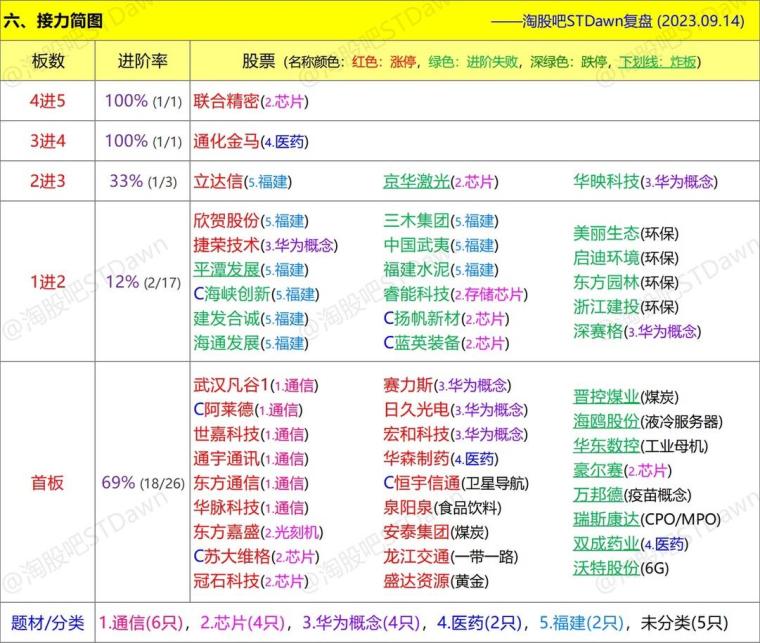
Task: Select the stock C海峡创新
Action: pos(231,294)
